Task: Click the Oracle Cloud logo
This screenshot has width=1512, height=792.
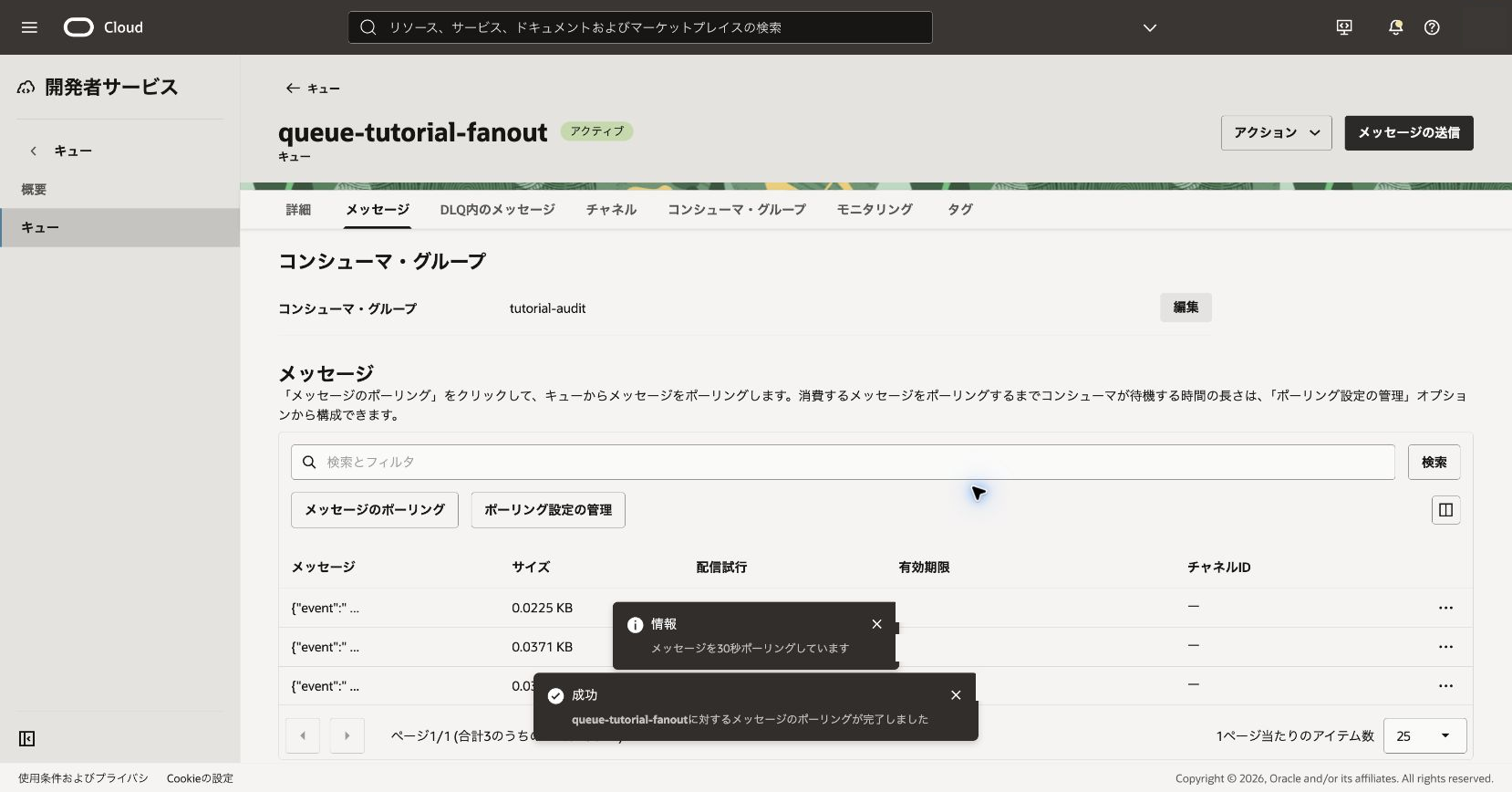Action: pyautogui.click(x=103, y=27)
